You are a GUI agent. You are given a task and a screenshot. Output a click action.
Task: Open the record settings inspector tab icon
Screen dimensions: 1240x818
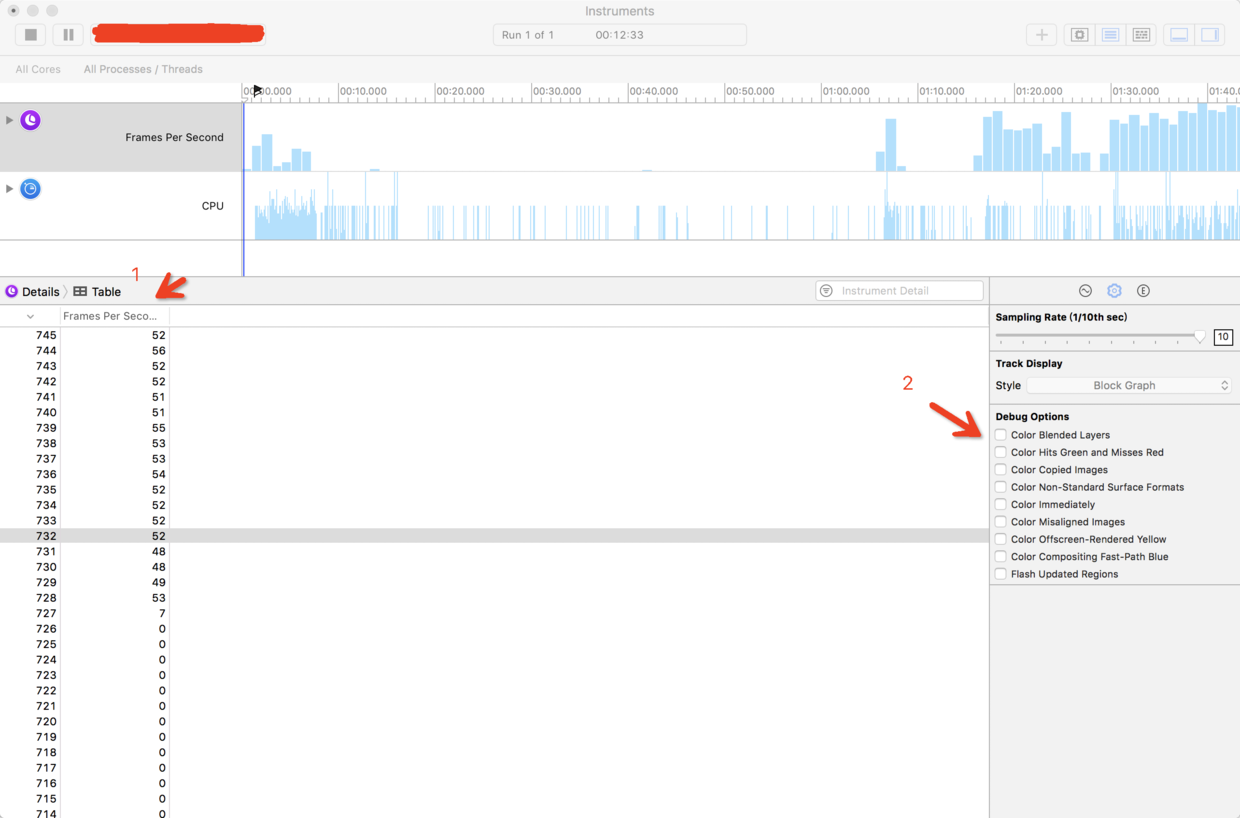[x=1085, y=291]
